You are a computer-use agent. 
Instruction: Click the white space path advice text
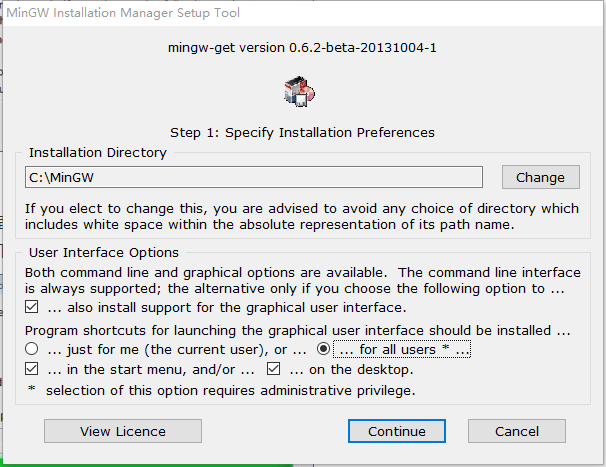pos(302,216)
